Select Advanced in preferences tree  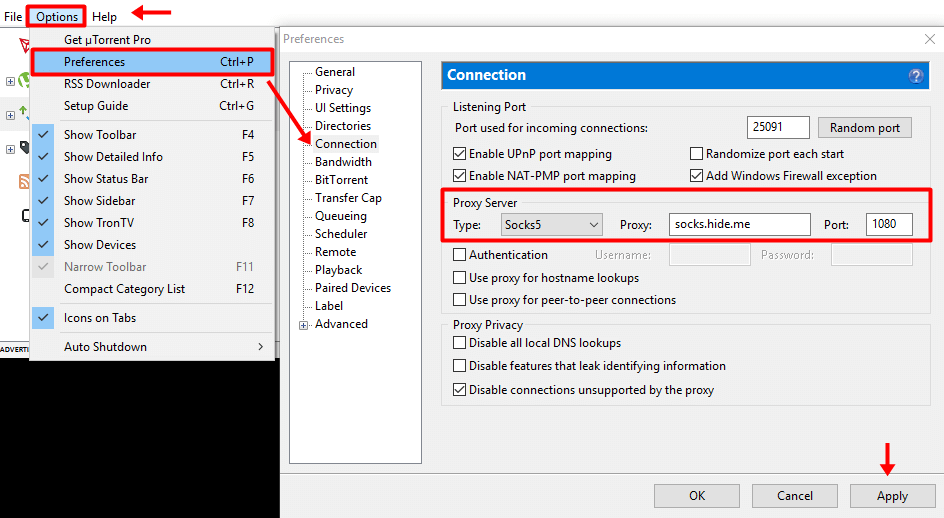tap(341, 324)
